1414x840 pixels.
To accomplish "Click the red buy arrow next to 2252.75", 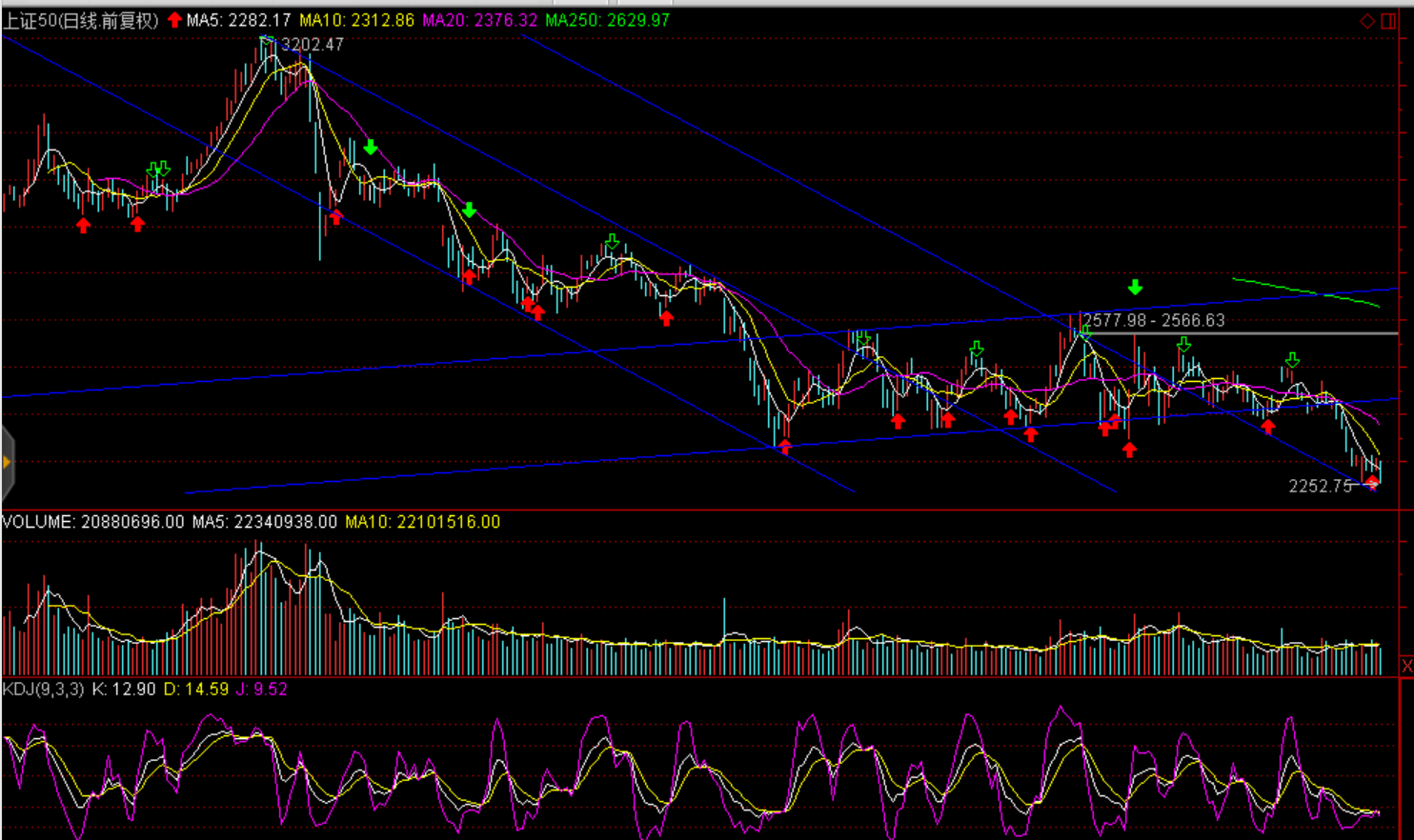I will pyautogui.click(x=1371, y=484).
